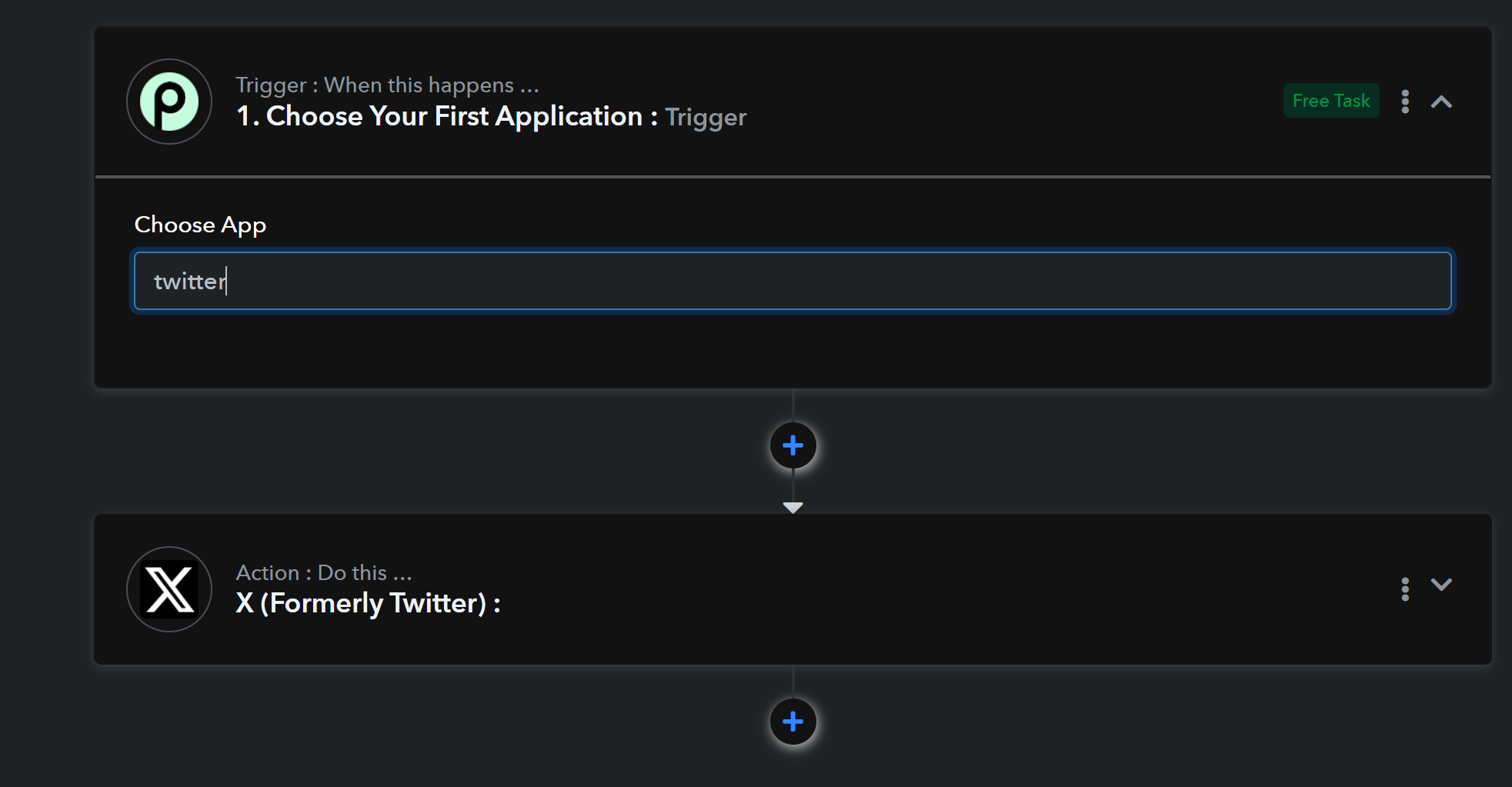Image resolution: width=1512 pixels, height=787 pixels.
Task: Open the trigger step three-dot menu
Action: pyautogui.click(x=1405, y=102)
